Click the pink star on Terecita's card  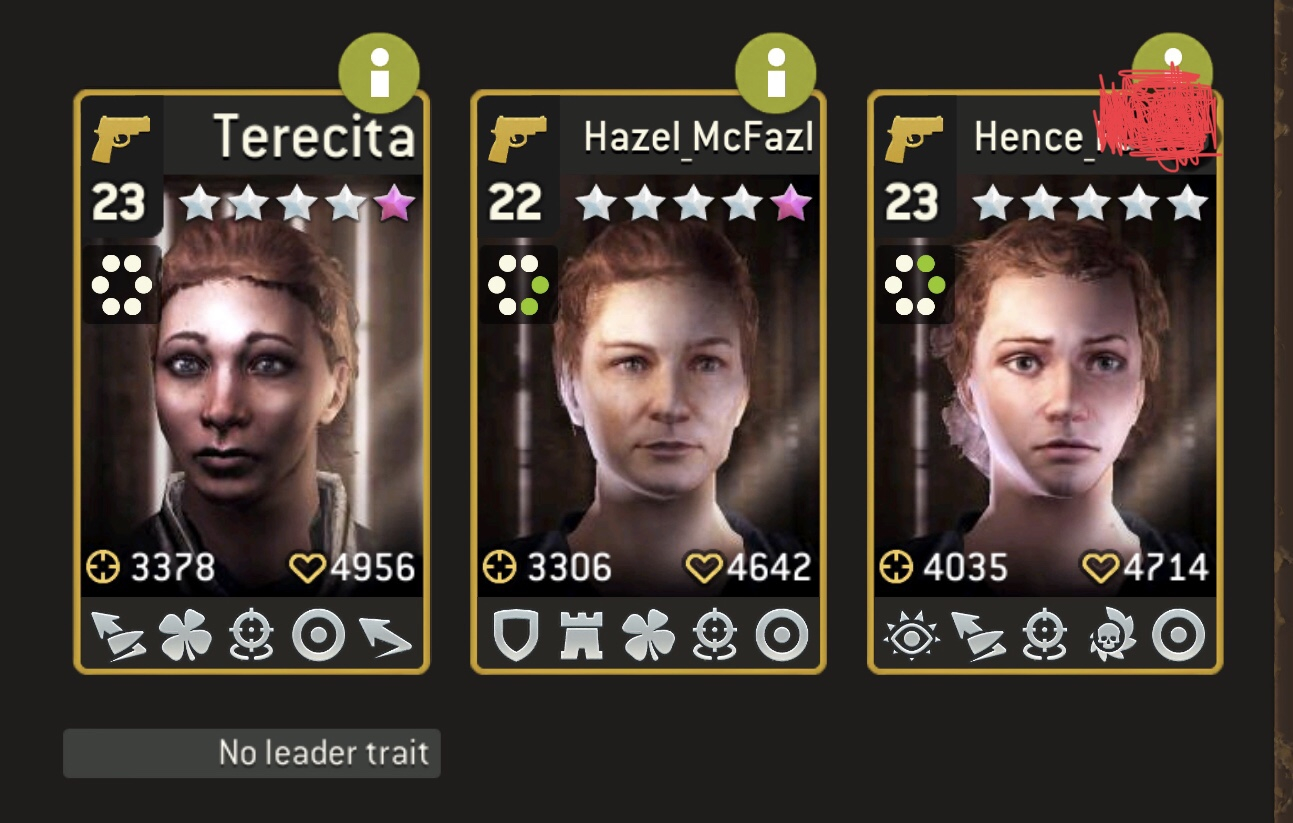394,203
